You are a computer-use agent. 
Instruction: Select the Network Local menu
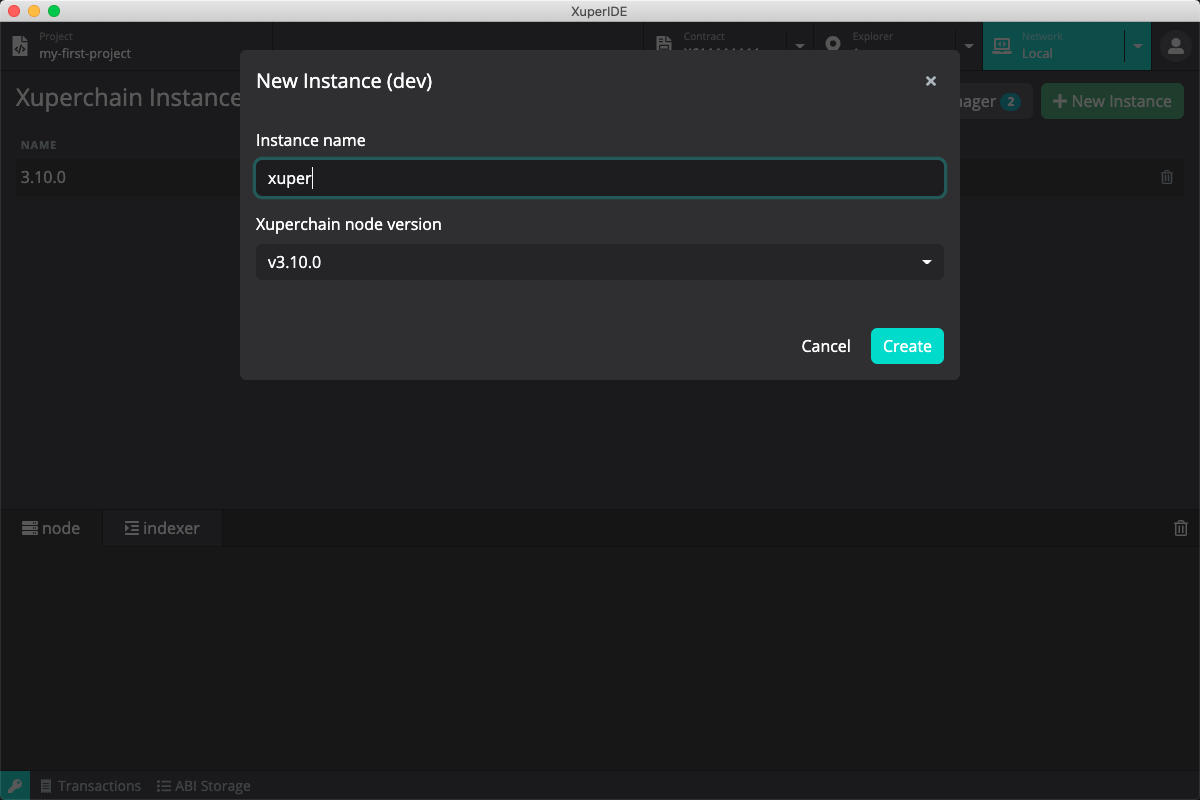coord(1054,46)
